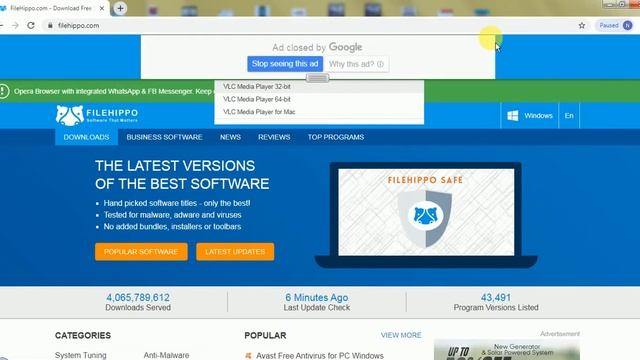
Task: Click the New Generator advertisement image
Action: pos(507,349)
